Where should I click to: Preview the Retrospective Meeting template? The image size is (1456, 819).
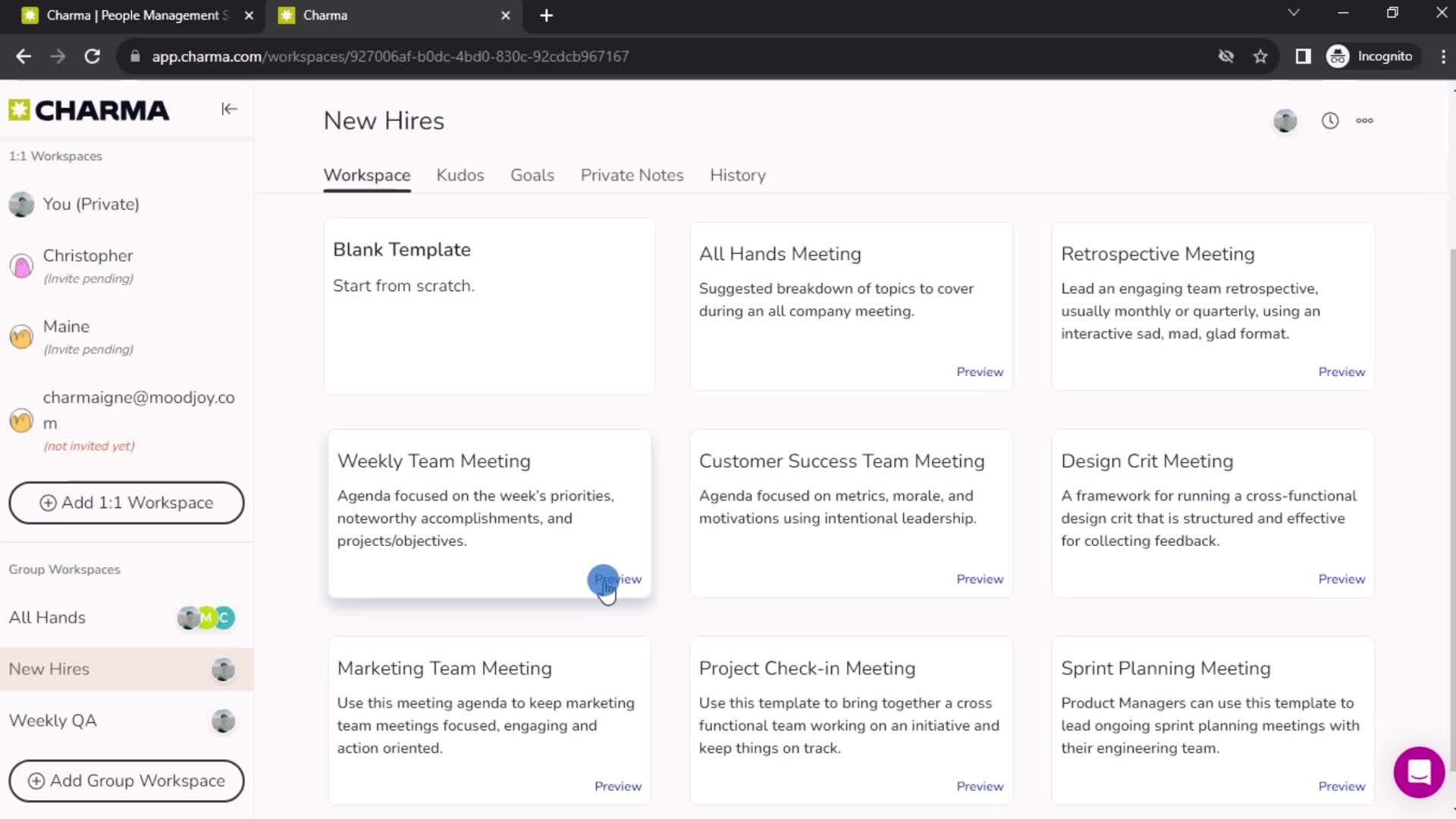click(x=1341, y=371)
